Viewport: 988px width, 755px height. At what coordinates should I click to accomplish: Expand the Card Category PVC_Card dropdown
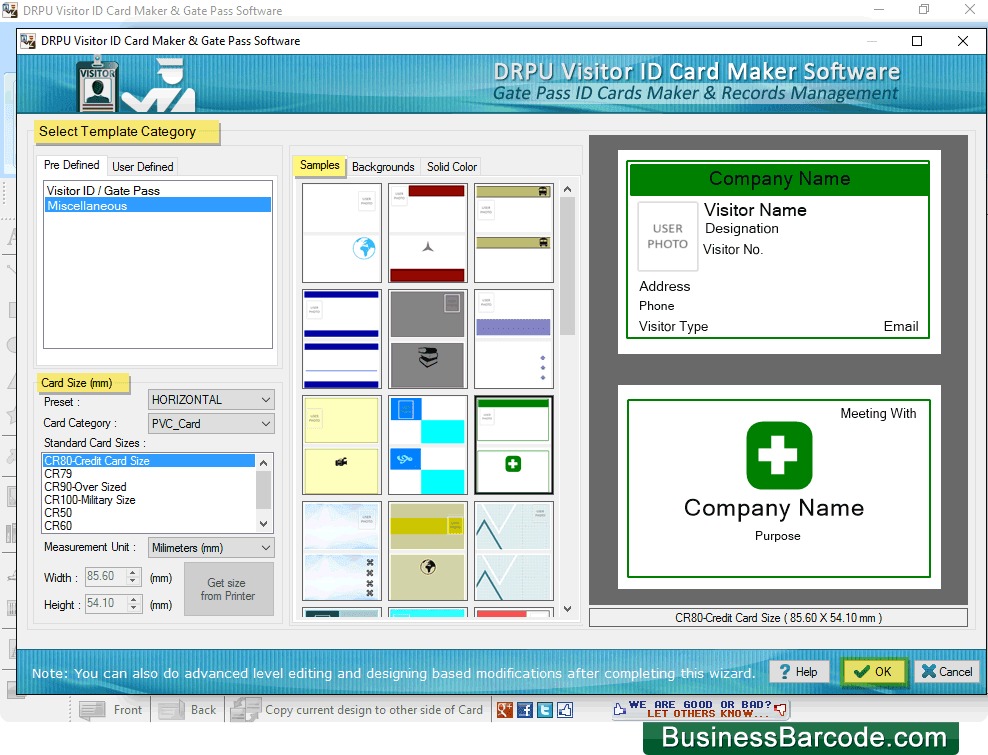pos(211,424)
